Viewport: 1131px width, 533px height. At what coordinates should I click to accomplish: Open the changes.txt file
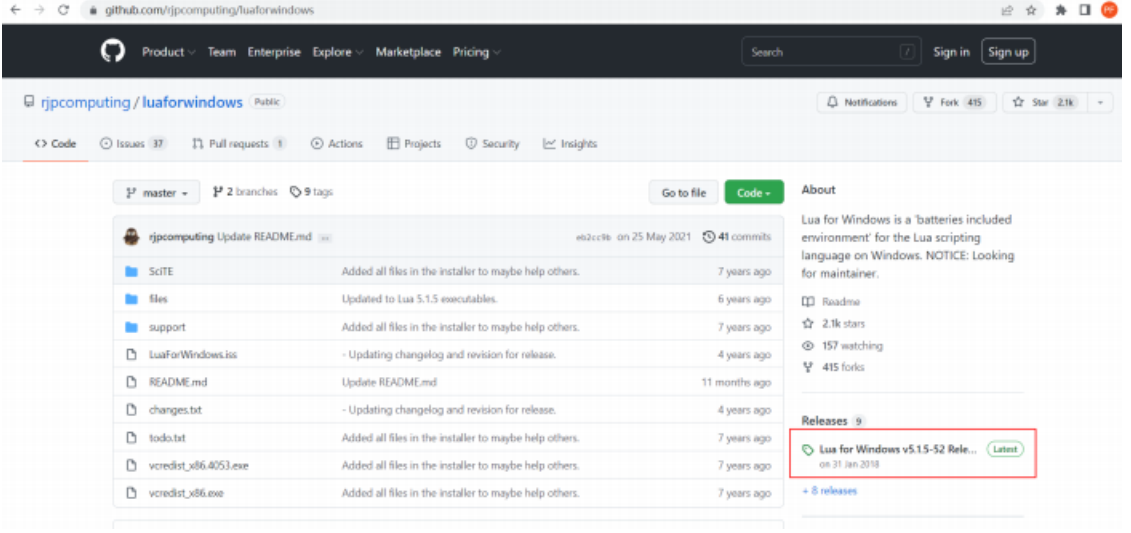175,410
